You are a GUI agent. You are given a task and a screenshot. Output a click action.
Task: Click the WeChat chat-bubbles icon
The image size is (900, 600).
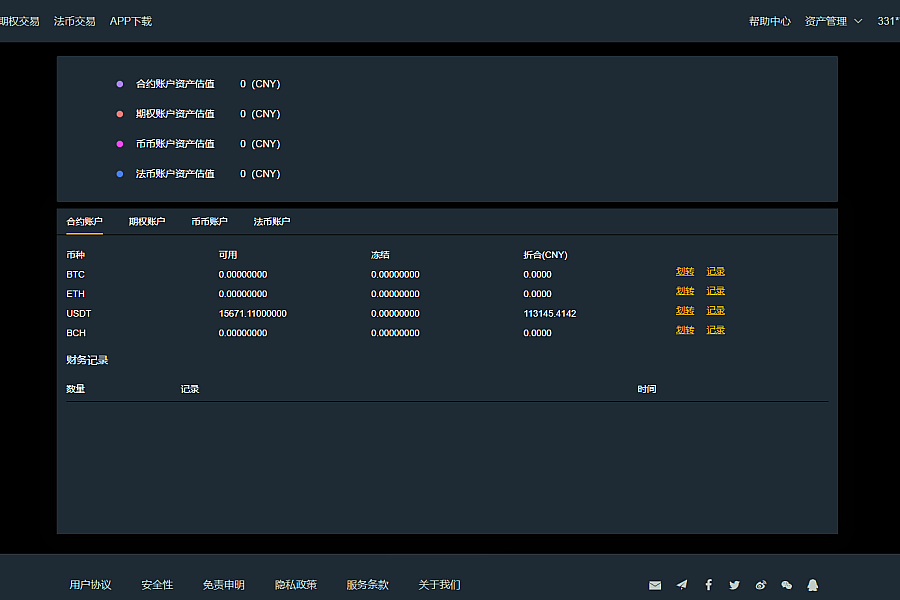(786, 585)
